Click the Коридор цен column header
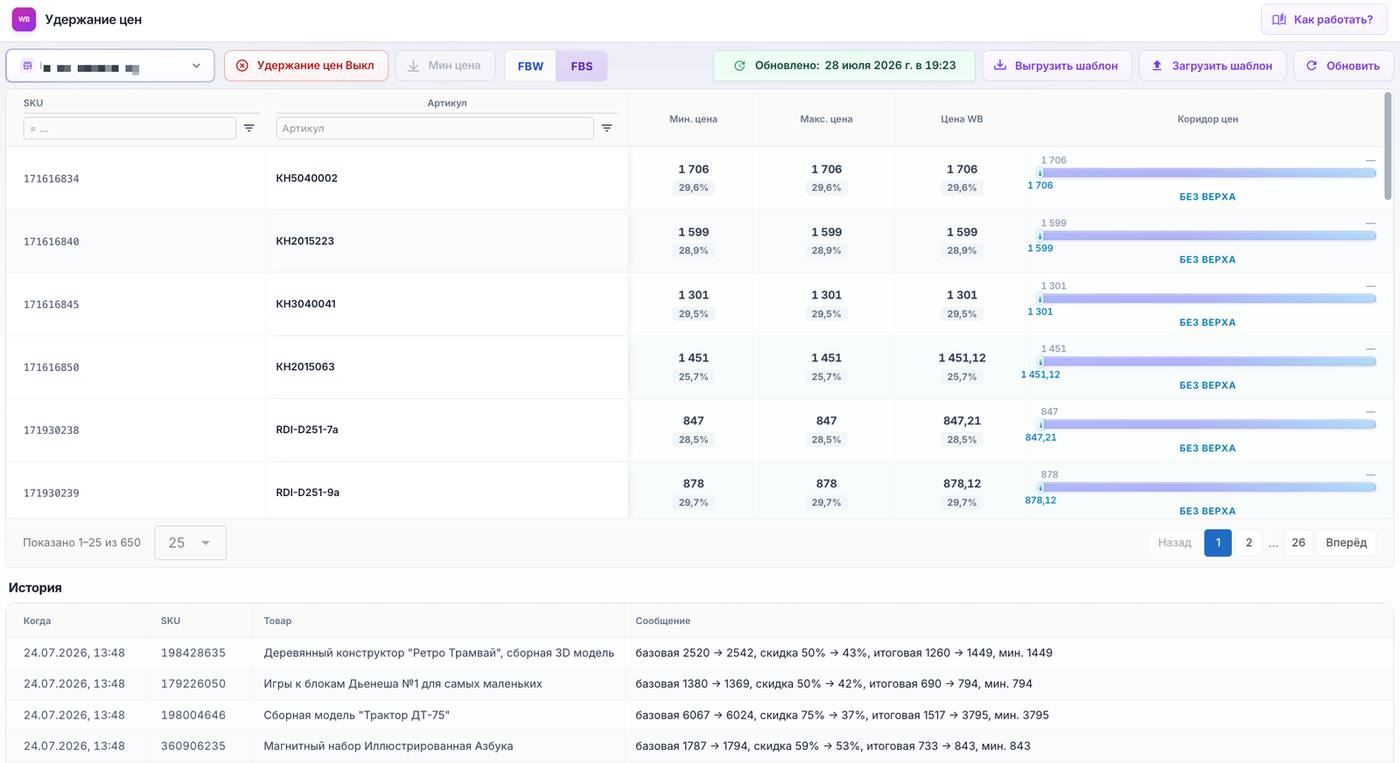 click(x=1208, y=119)
